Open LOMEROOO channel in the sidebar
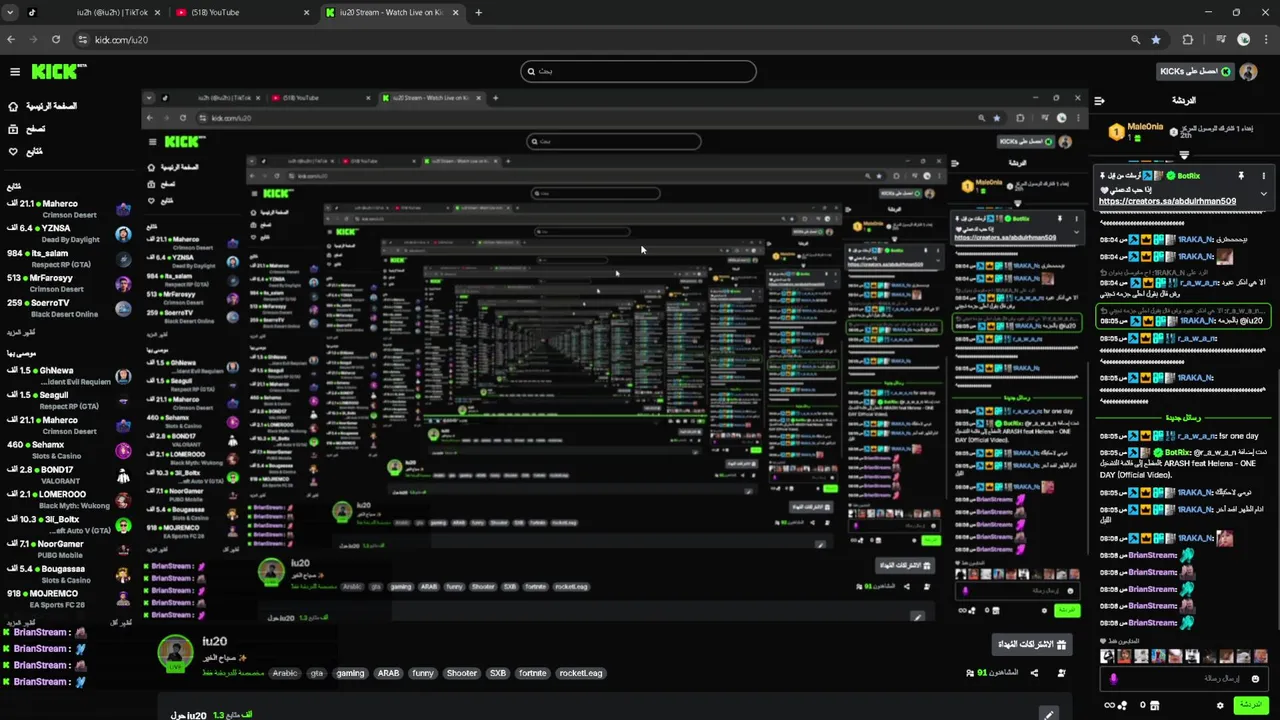Image resolution: width=1280 pixels, height=720 pixels. 68,500
